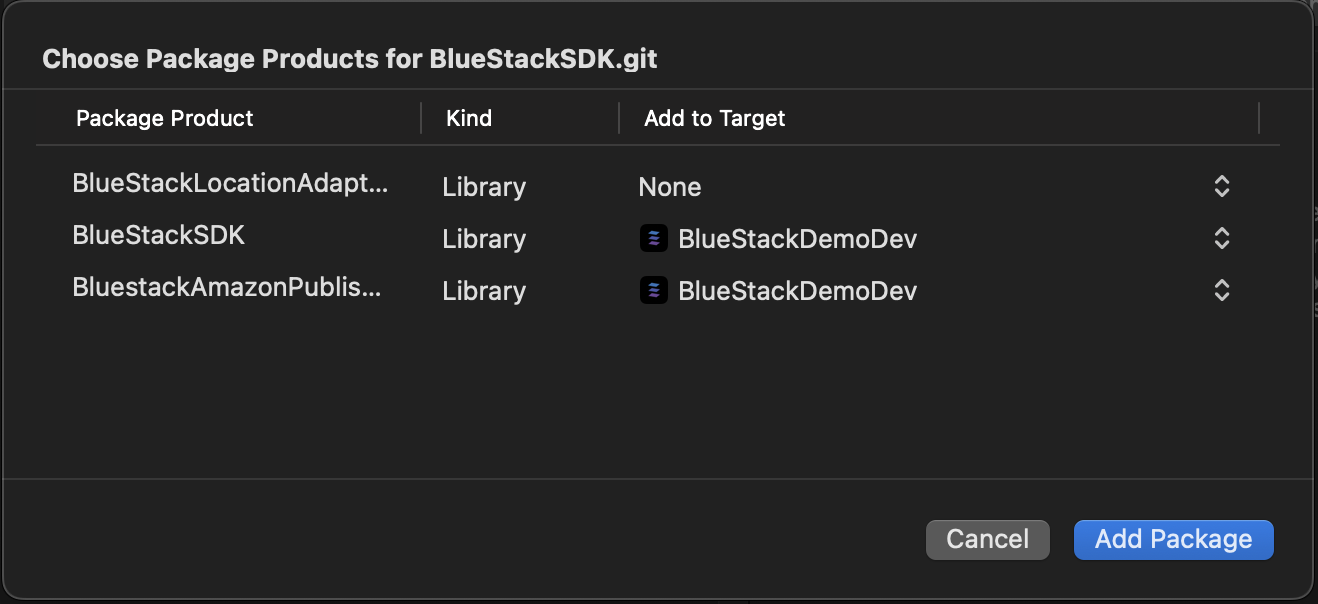
Task: Open the Add to Target dropdown for BlueStackSDK
Action: [x=1221, y=238]
